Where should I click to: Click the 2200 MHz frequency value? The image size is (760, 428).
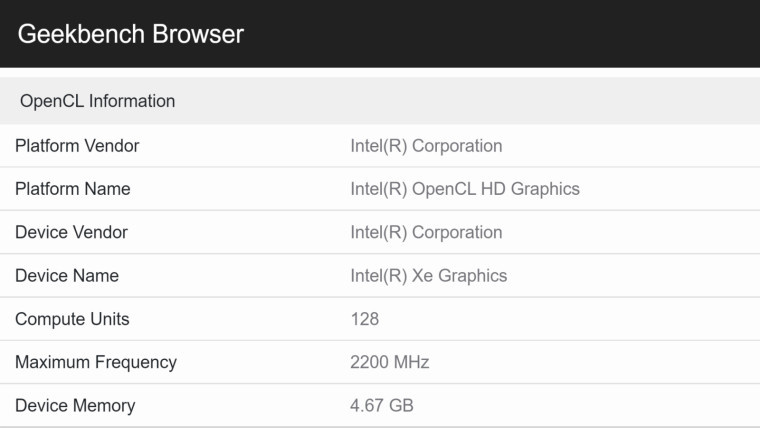point(390,362)
